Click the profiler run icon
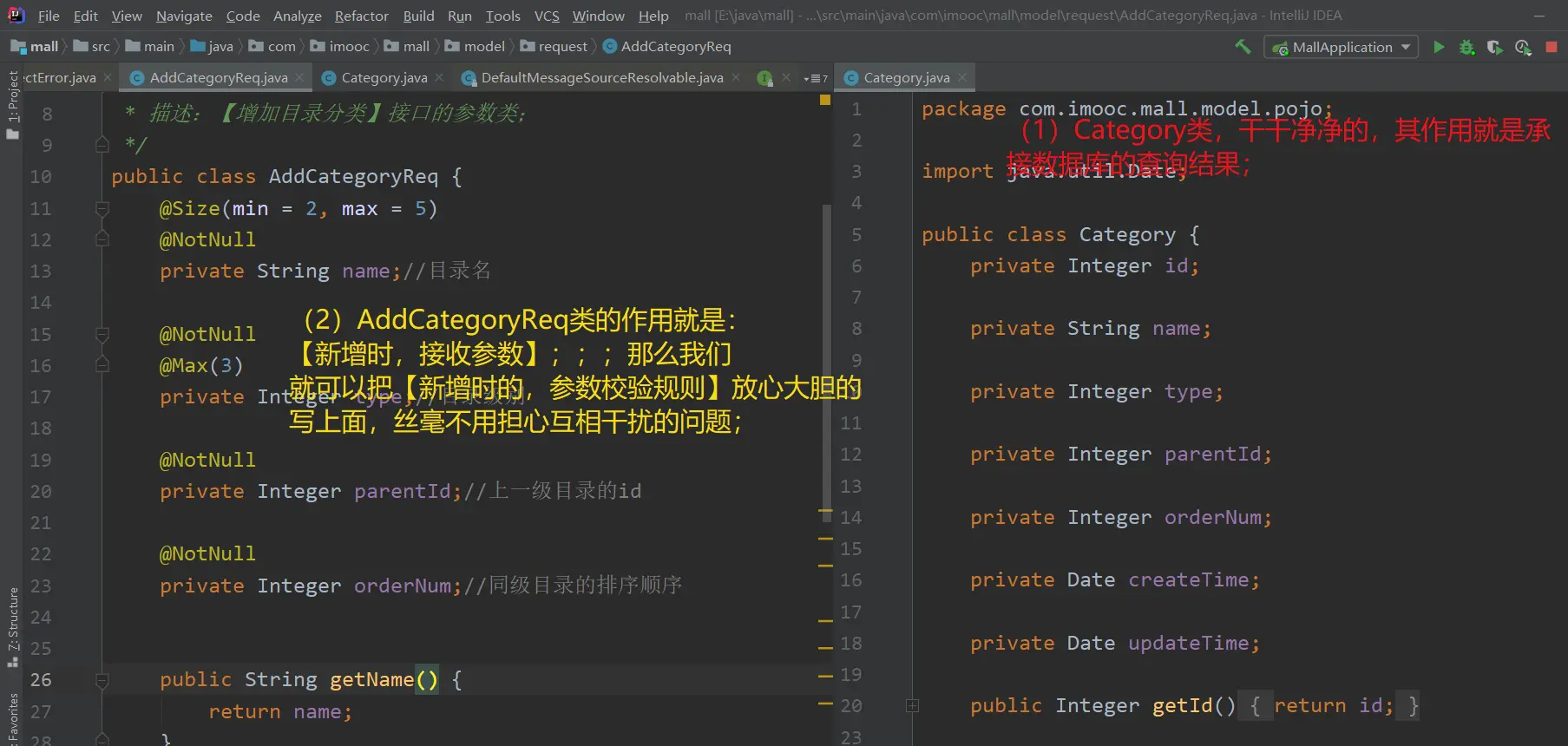The width and height of the screenshot is (1568, 746). 1523,47
